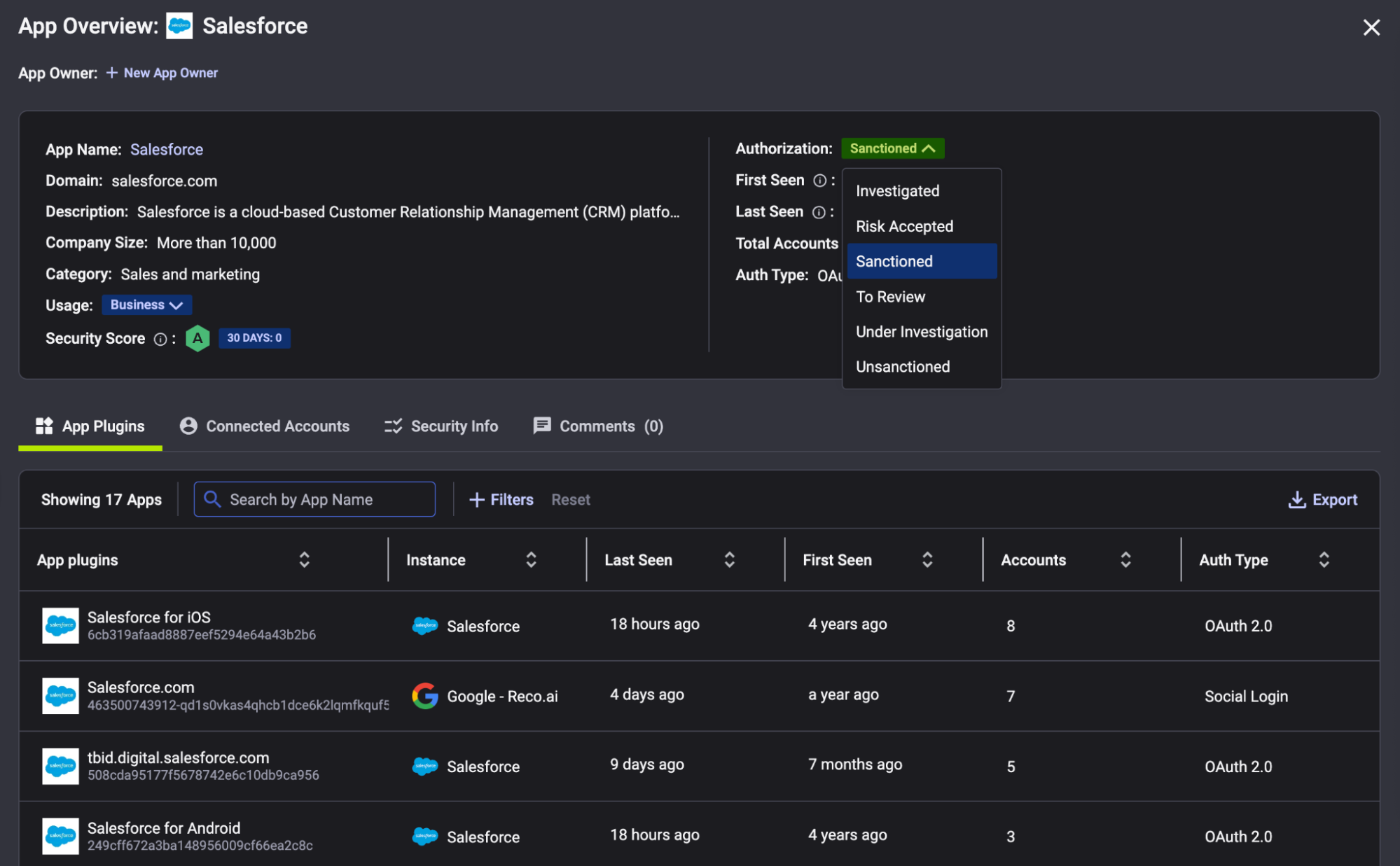Viewport: 1400px width, 866px height.
Task: Select Risk Accepted option
Action: click(x=922, y=226)
